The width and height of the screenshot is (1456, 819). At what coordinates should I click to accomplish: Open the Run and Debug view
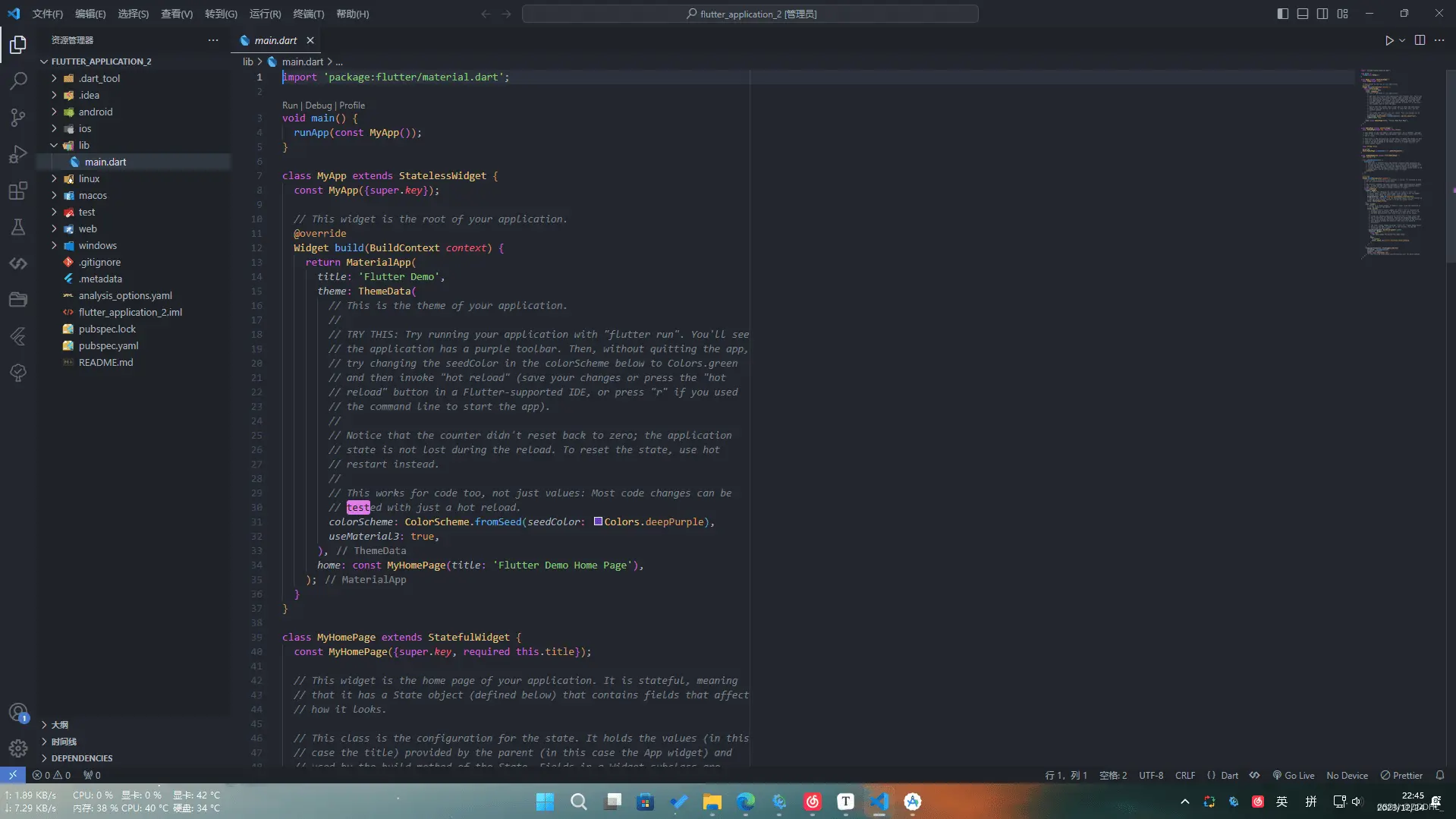tap(18, 154)
